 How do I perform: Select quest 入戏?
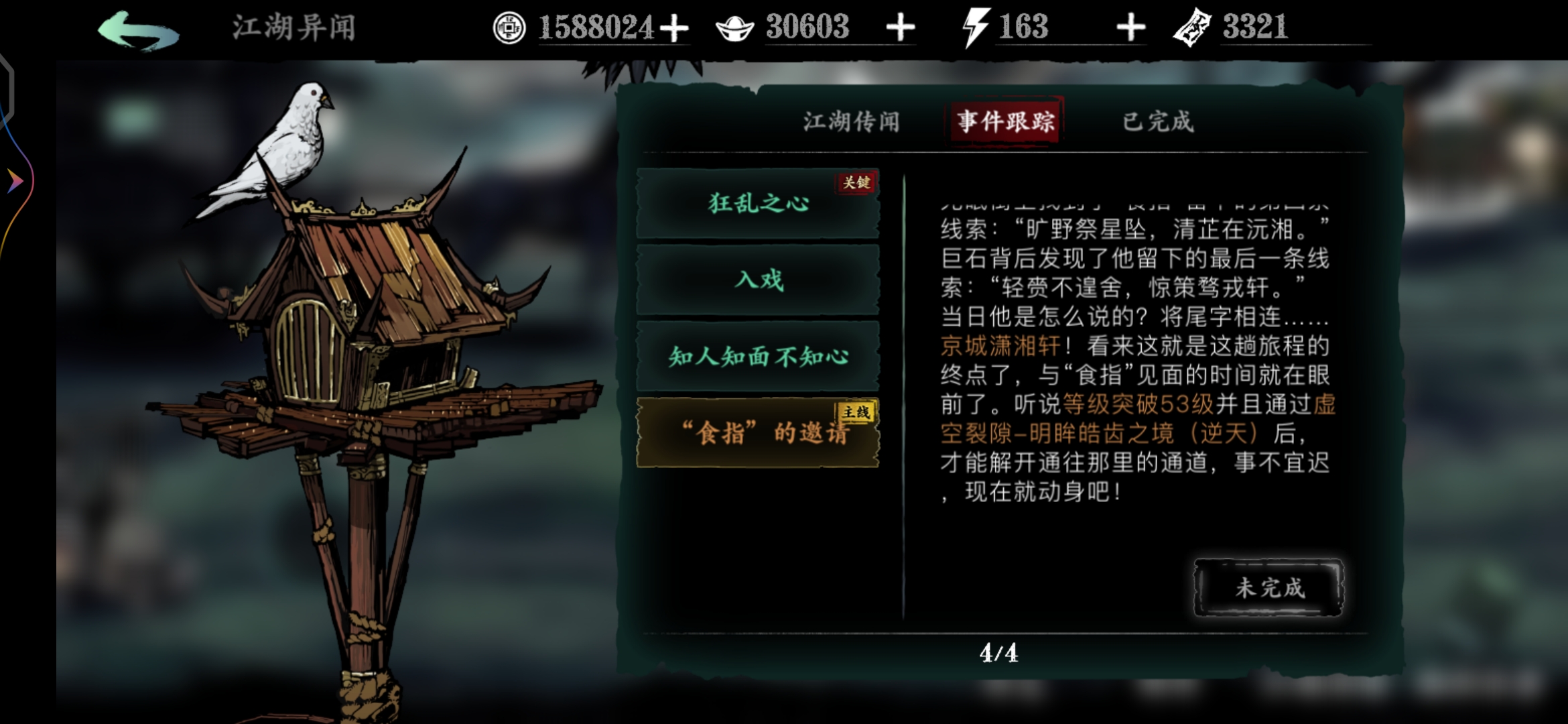758,280
